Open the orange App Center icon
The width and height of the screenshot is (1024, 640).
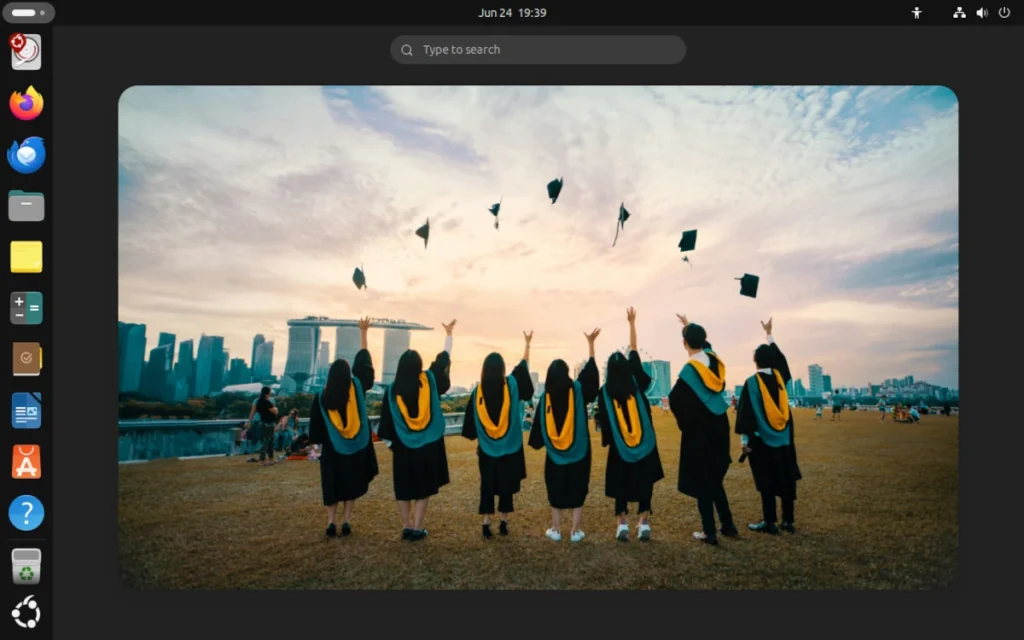click(26, 462)
